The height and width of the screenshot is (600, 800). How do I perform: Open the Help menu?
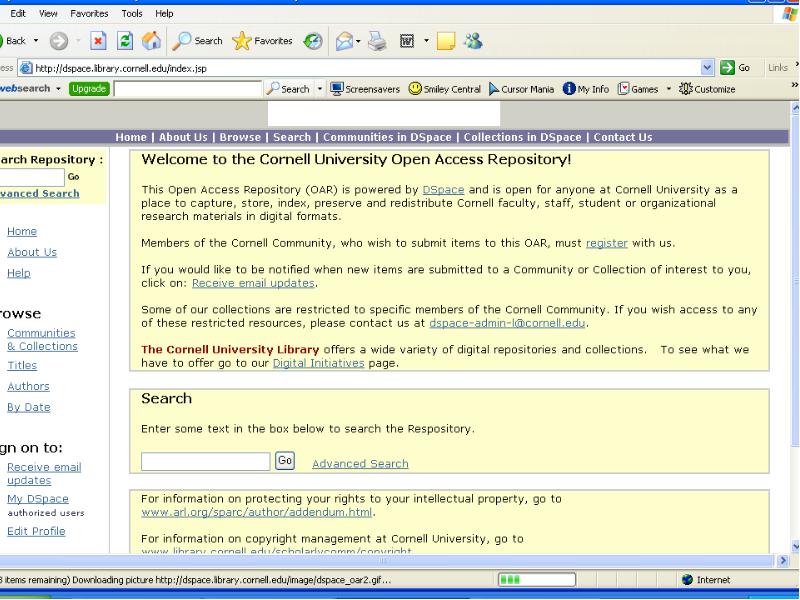(x=164, y=14)
